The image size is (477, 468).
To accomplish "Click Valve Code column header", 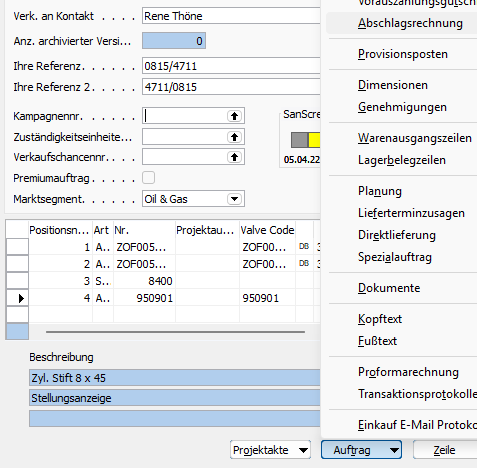I will [x=267, y=230].
